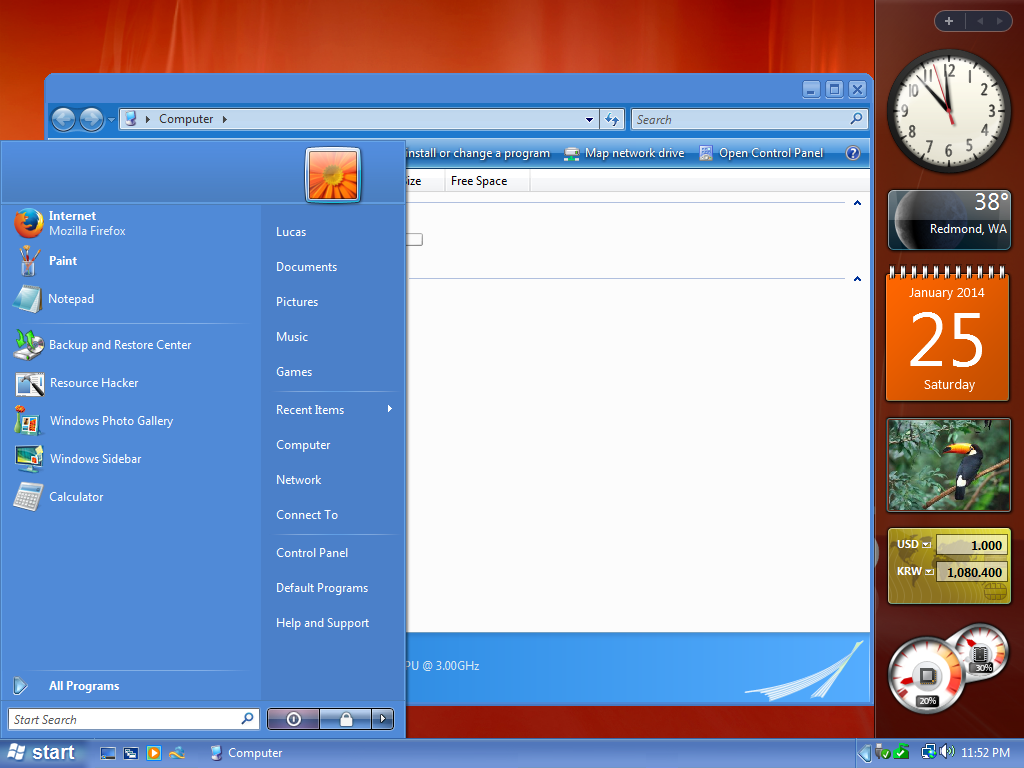Click the volume speaker tray icon
1024x768 pixels.
947,752
